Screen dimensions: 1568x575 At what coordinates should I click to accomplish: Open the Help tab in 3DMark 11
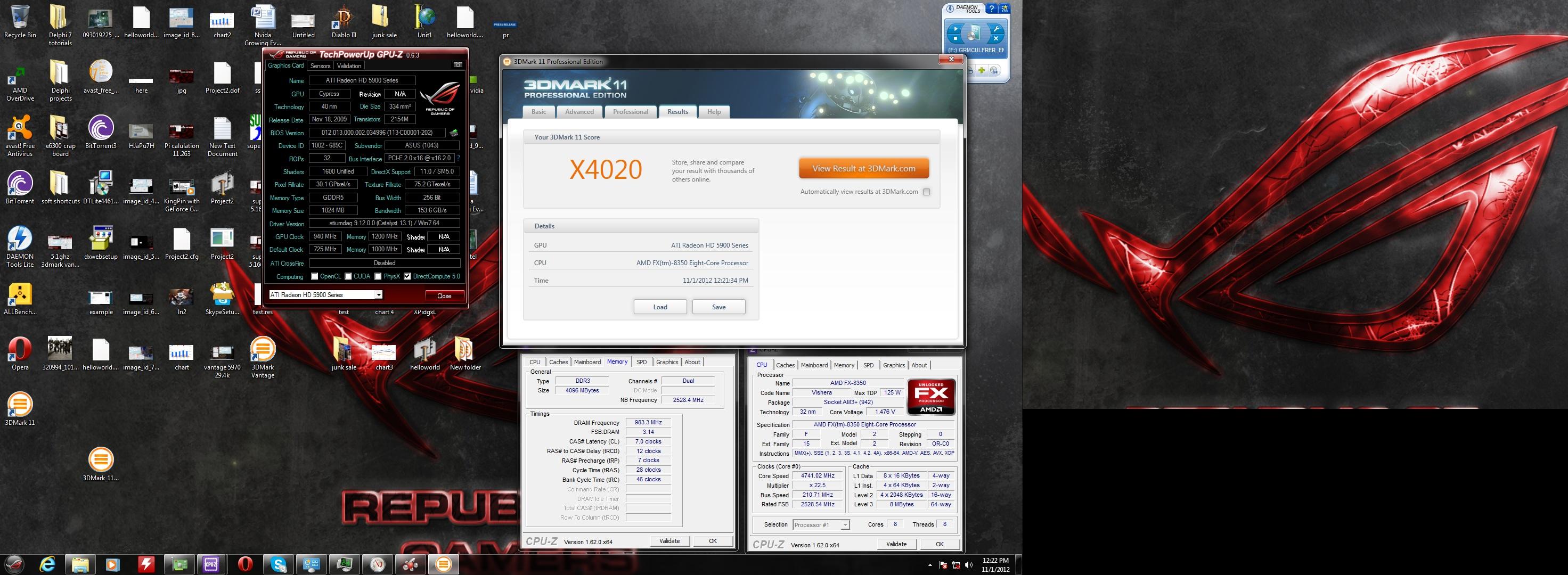pos(714,111)
